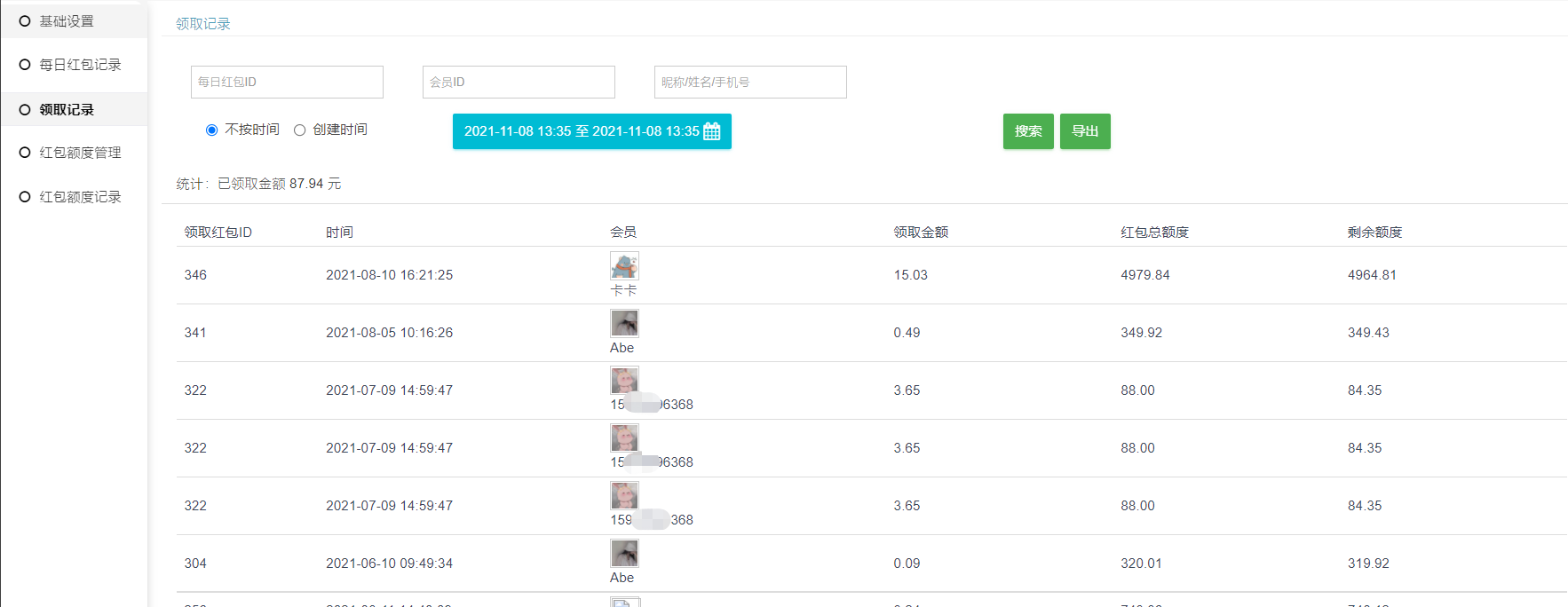The width and height of the screenshot is (1568, 607).
Task: Select the 不按时间 radio option
Action: click(x=211, y=130)
